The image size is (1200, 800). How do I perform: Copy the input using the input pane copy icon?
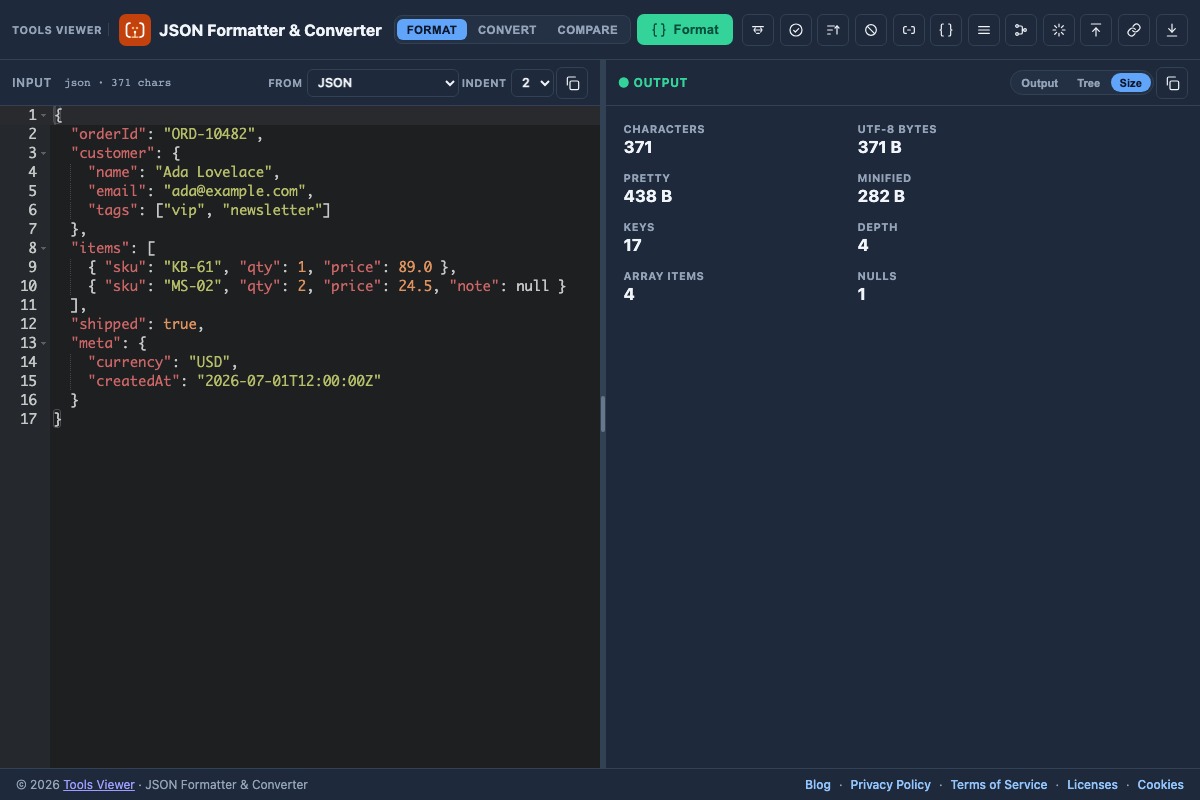point(573,83)
